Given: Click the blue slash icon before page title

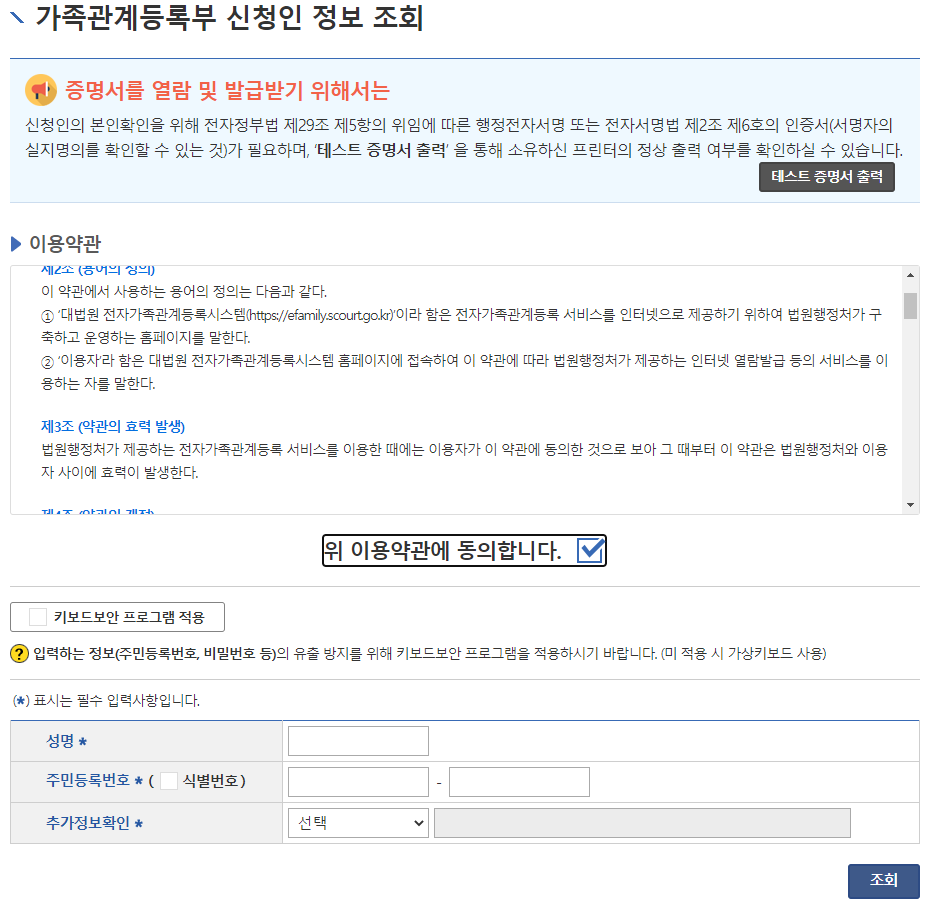Looking at the screenshot, I should pyautogui.click(x=18, y=17).
